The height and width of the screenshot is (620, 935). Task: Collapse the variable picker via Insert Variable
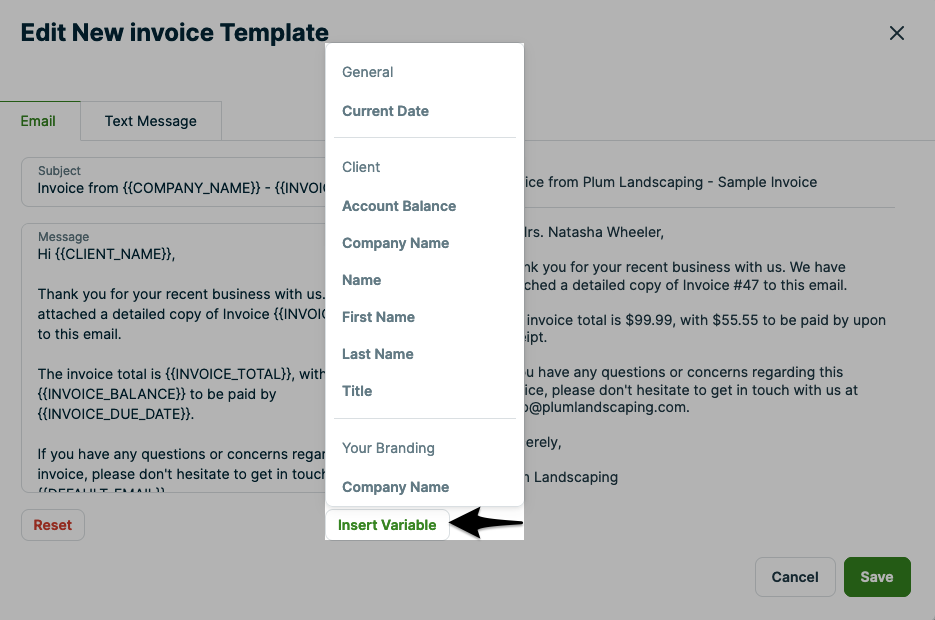387,524
